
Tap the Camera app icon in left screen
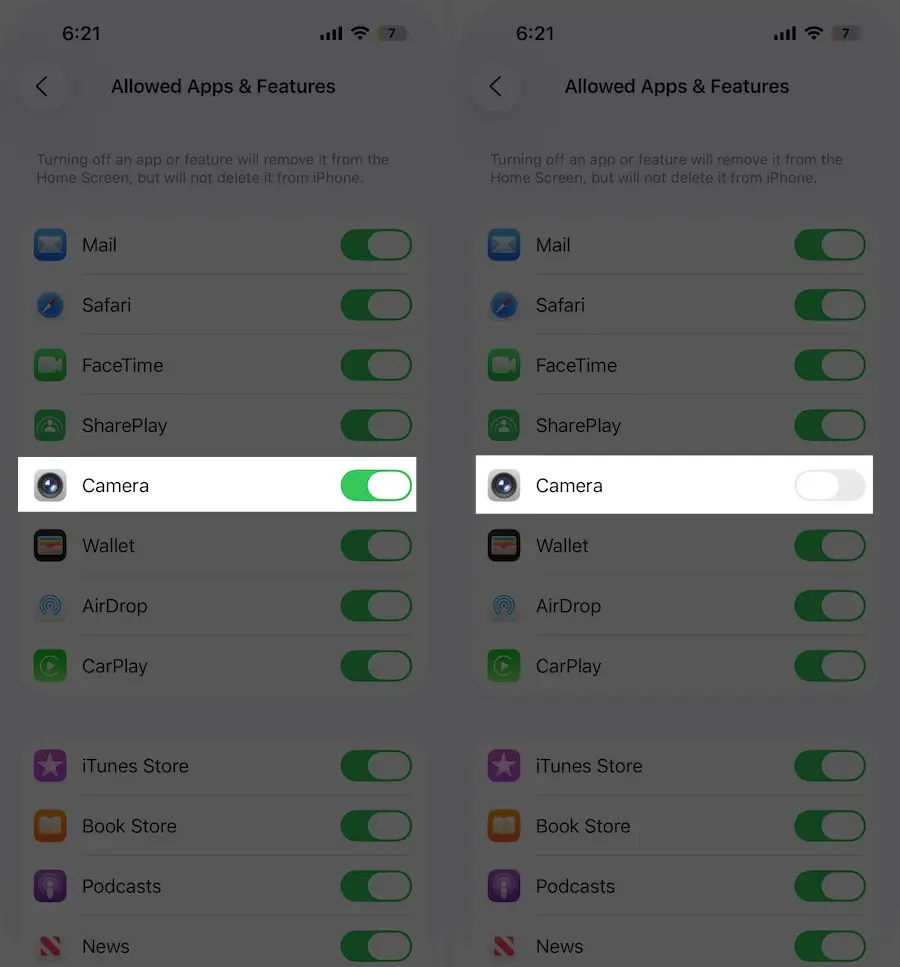(50, 485)
